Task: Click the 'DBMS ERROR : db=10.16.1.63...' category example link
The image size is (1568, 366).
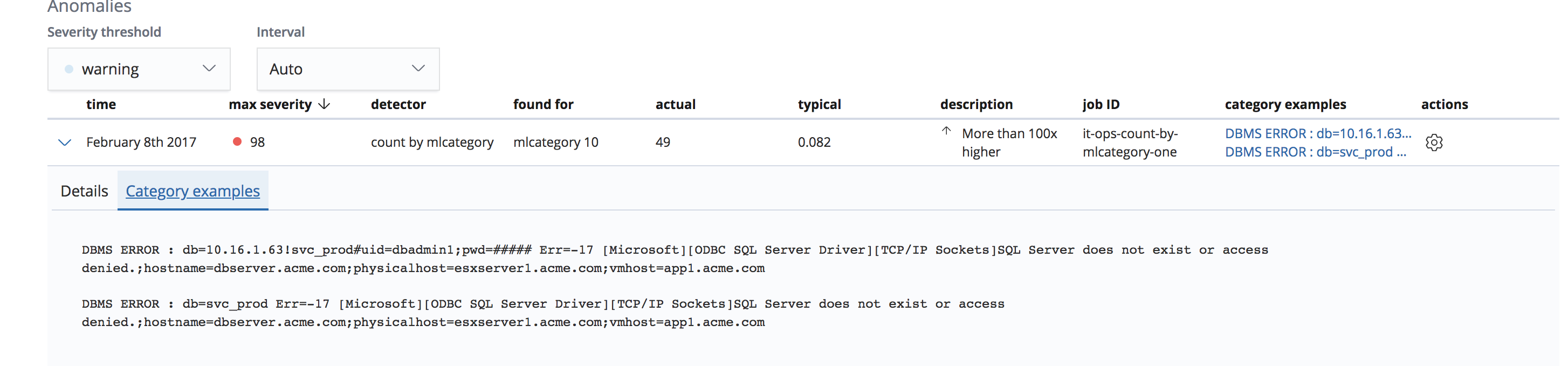Action: (1318, 133)
